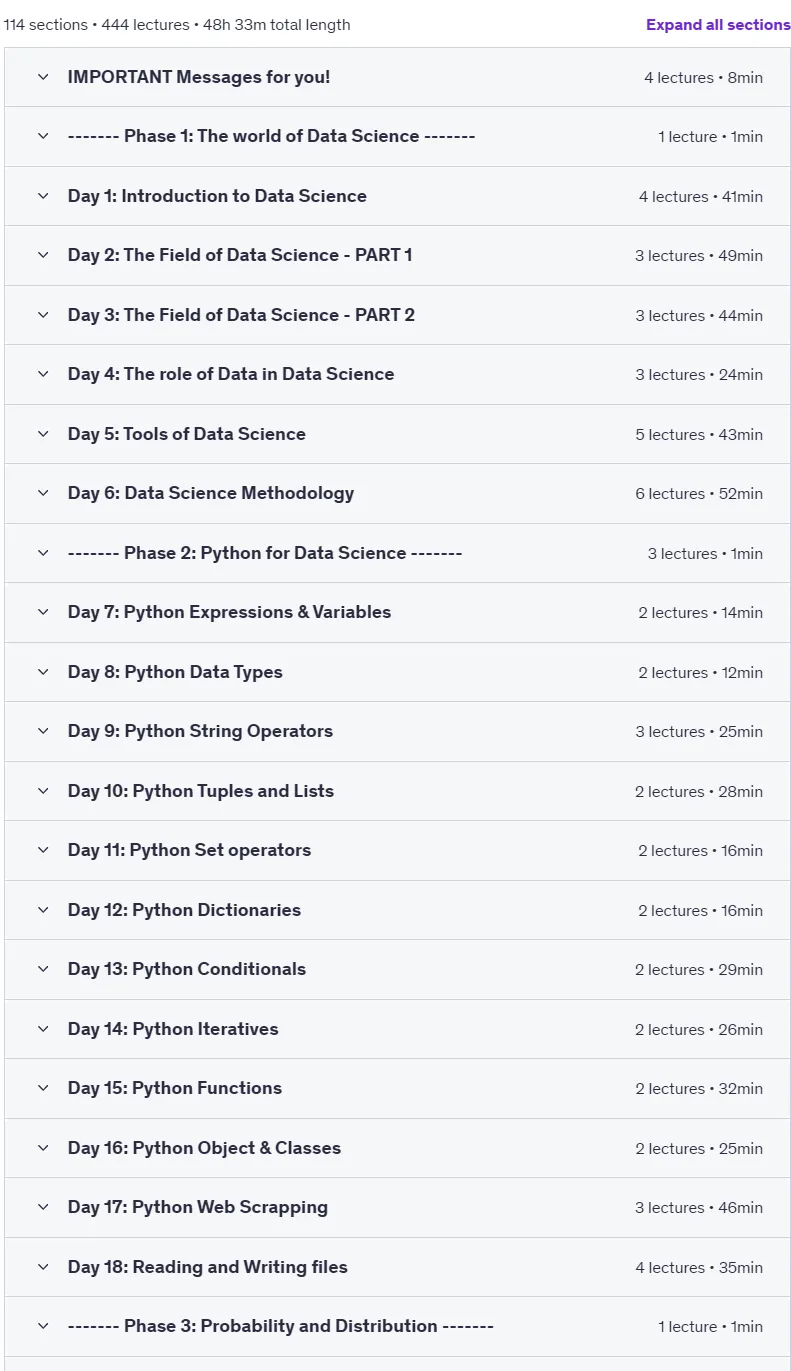
Task: Expand Day 17: Python Web Scrapping
Action: [x=397, y=1207]
